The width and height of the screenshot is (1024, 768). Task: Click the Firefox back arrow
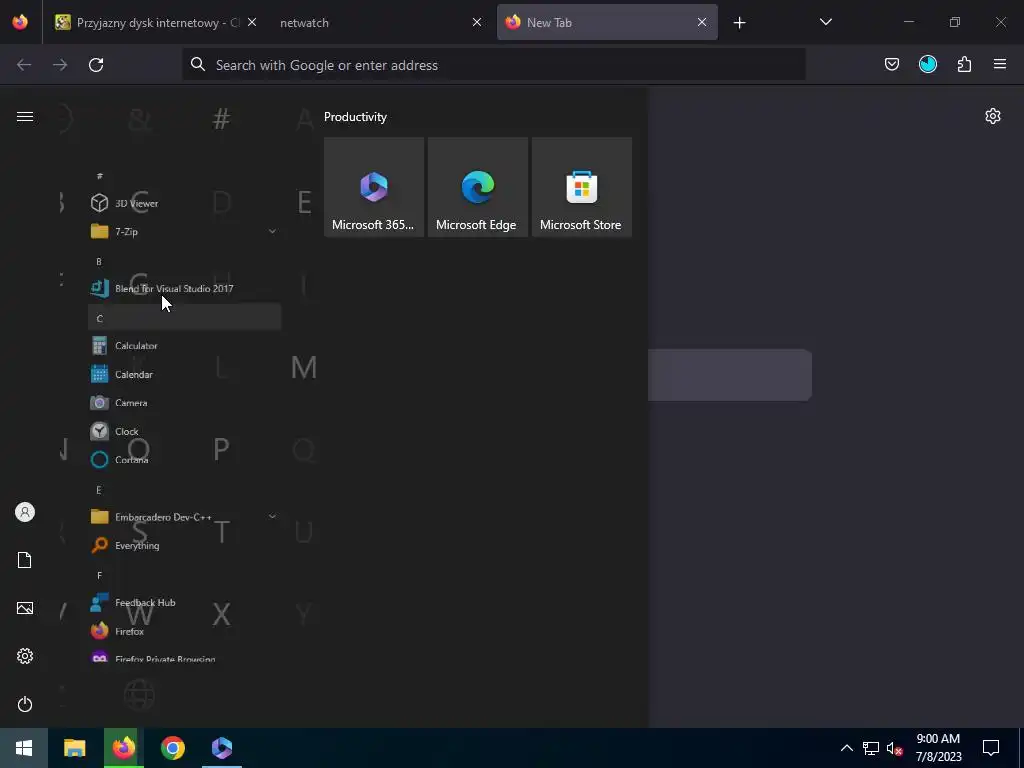pos(24,65)
